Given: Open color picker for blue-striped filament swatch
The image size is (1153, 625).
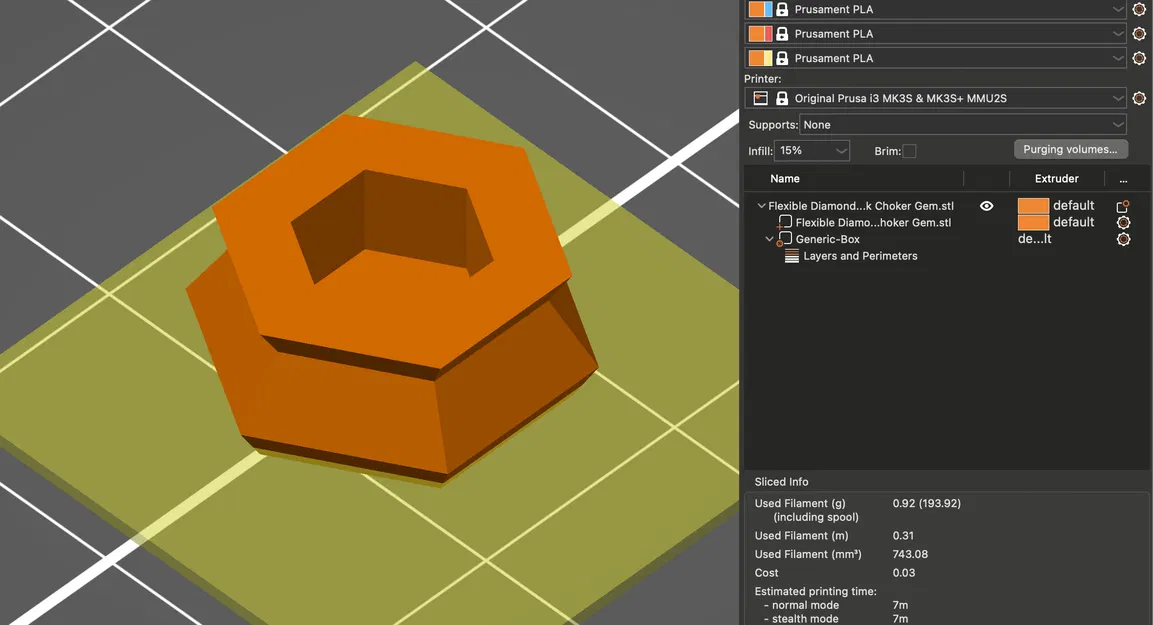Looking at the screenshot, I should coord(760,10).
